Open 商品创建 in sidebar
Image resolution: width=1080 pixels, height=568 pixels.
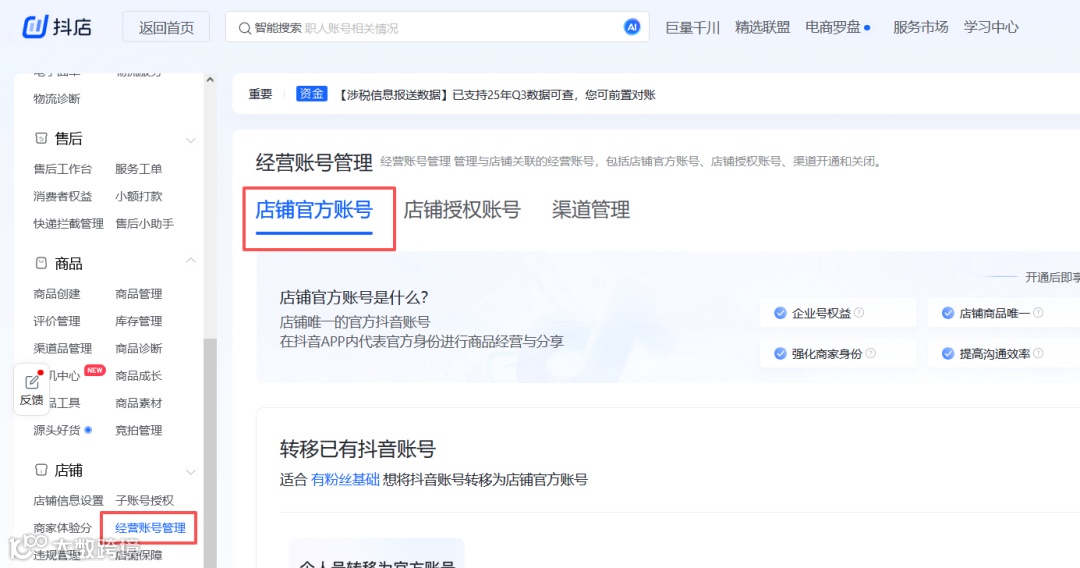pyautogui.click(x=57, y=294)
